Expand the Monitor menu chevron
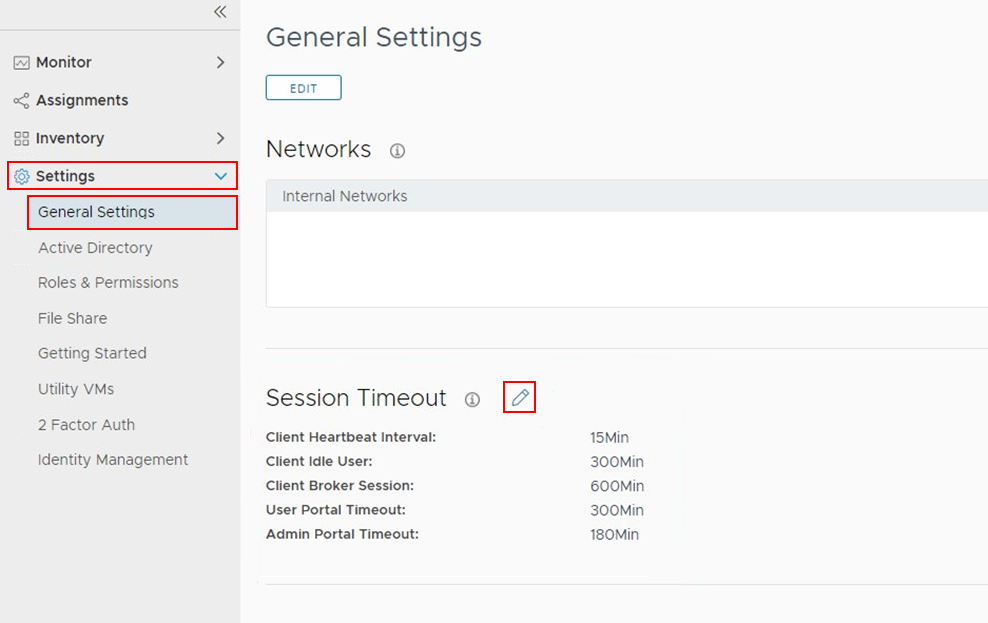The image size is (988, 623). tap(220, 63)
